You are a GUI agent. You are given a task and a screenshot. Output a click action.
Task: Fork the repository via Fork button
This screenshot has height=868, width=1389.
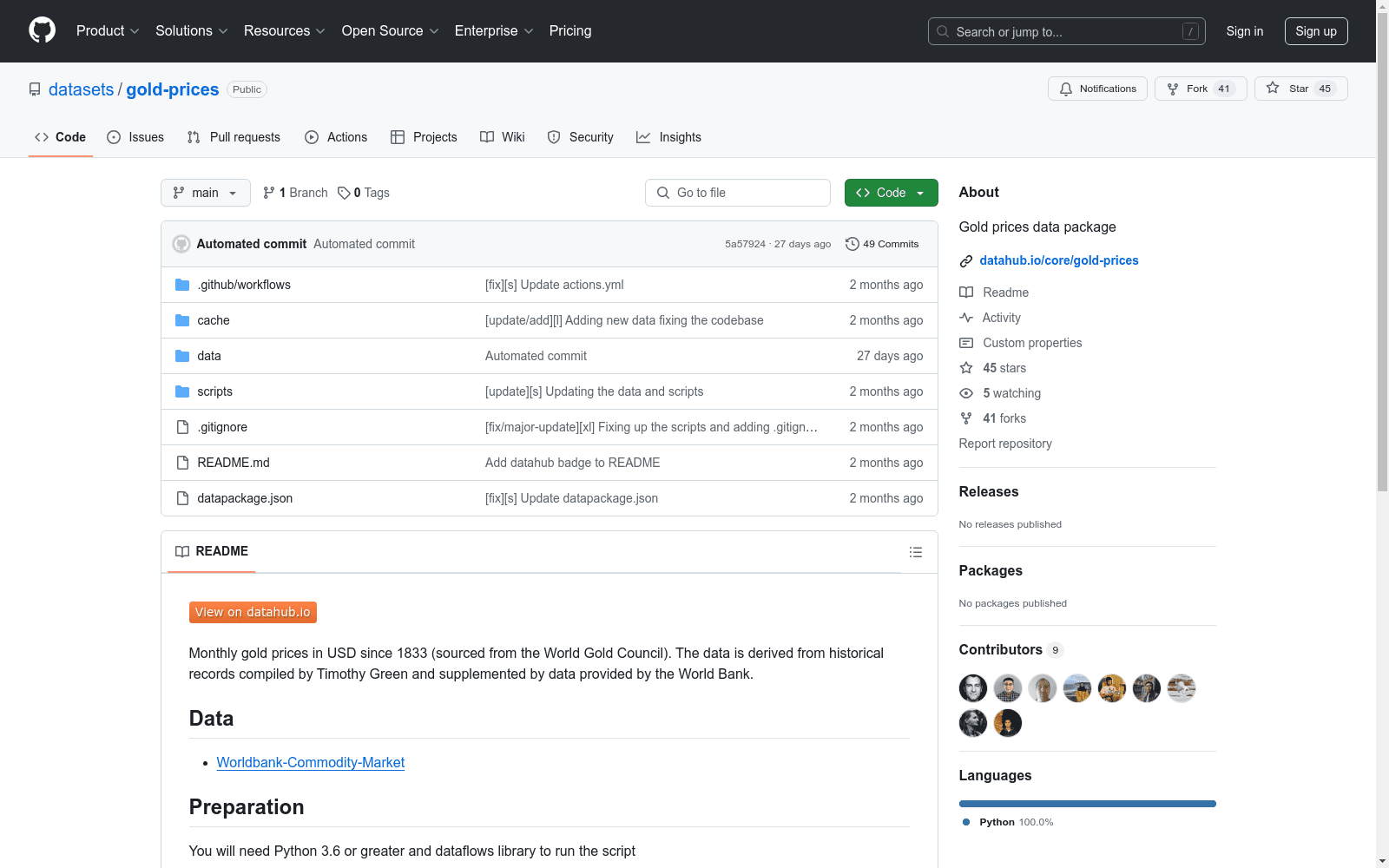[1201, 89]
